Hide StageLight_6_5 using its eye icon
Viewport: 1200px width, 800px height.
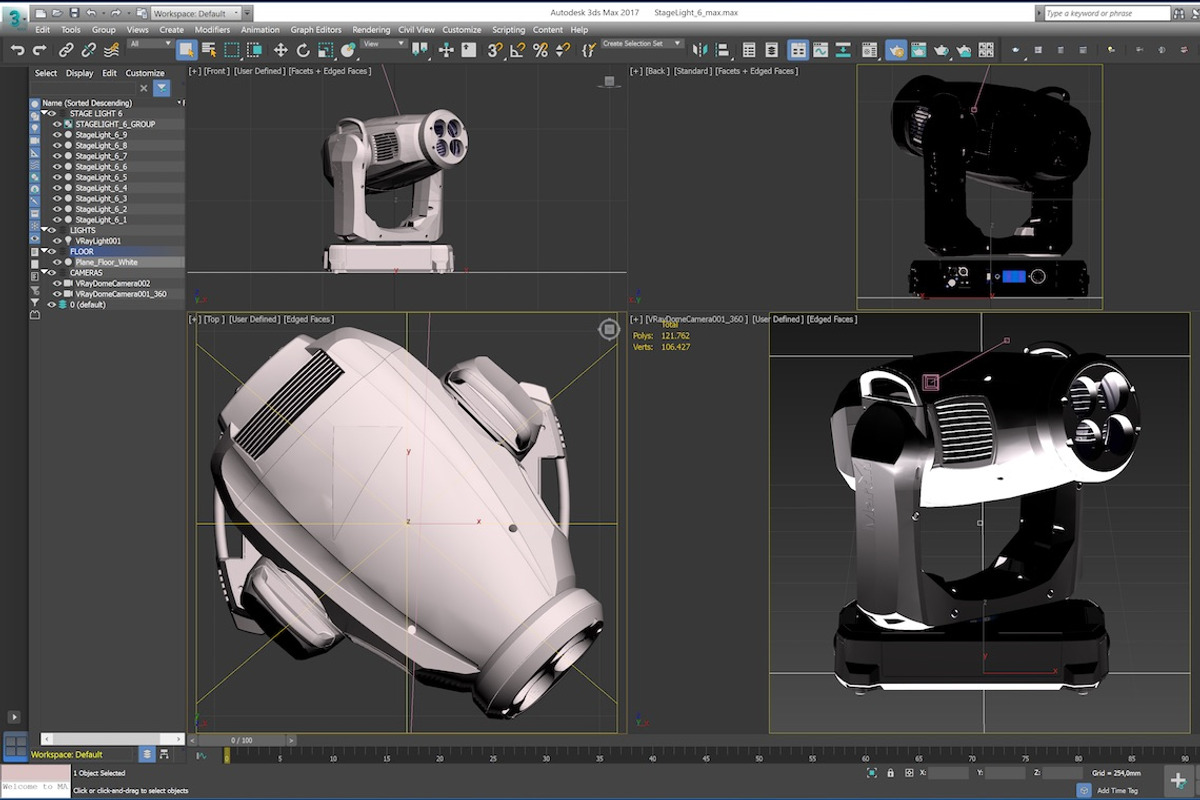point(57,177)
